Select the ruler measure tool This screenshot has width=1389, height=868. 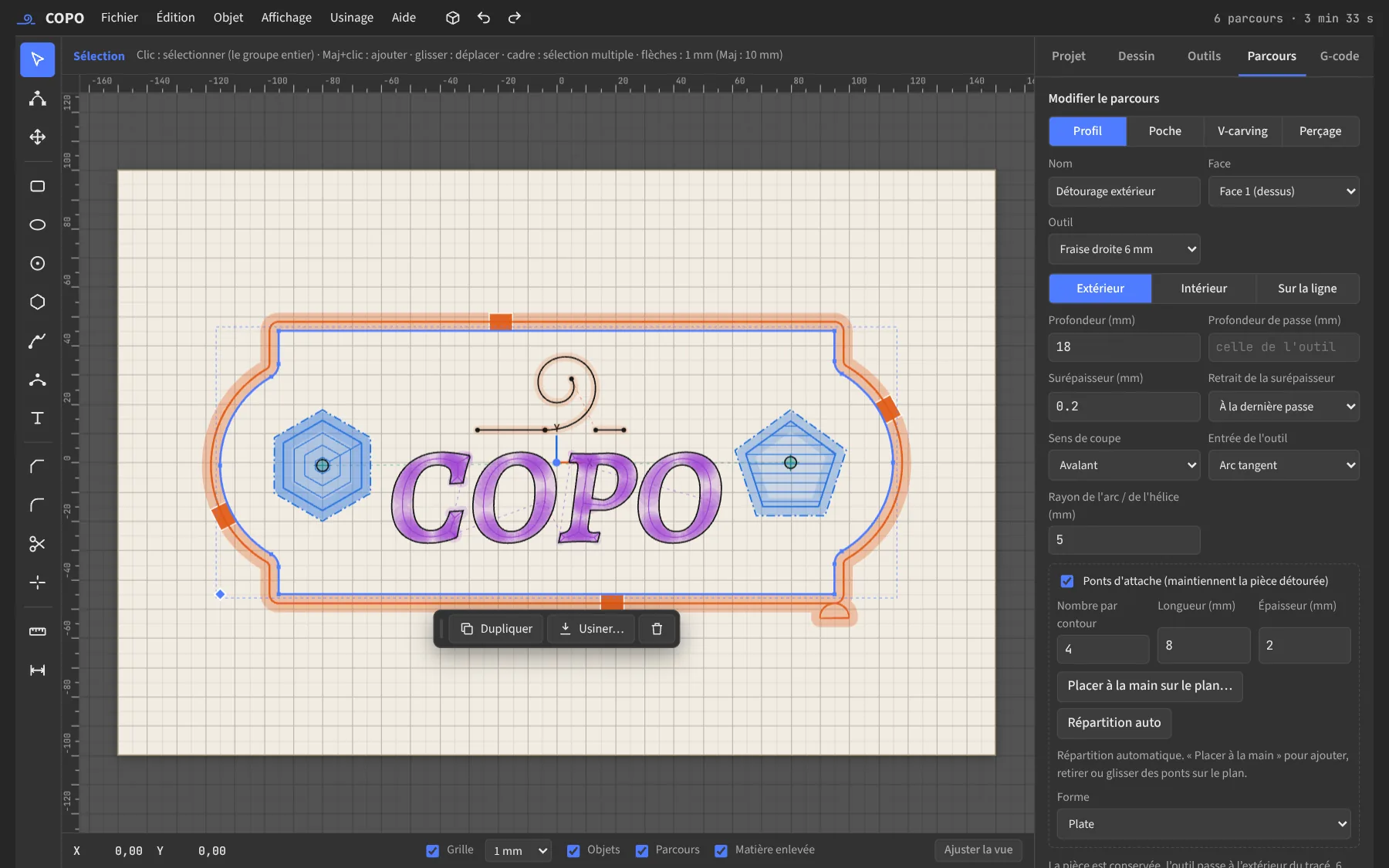37,631
